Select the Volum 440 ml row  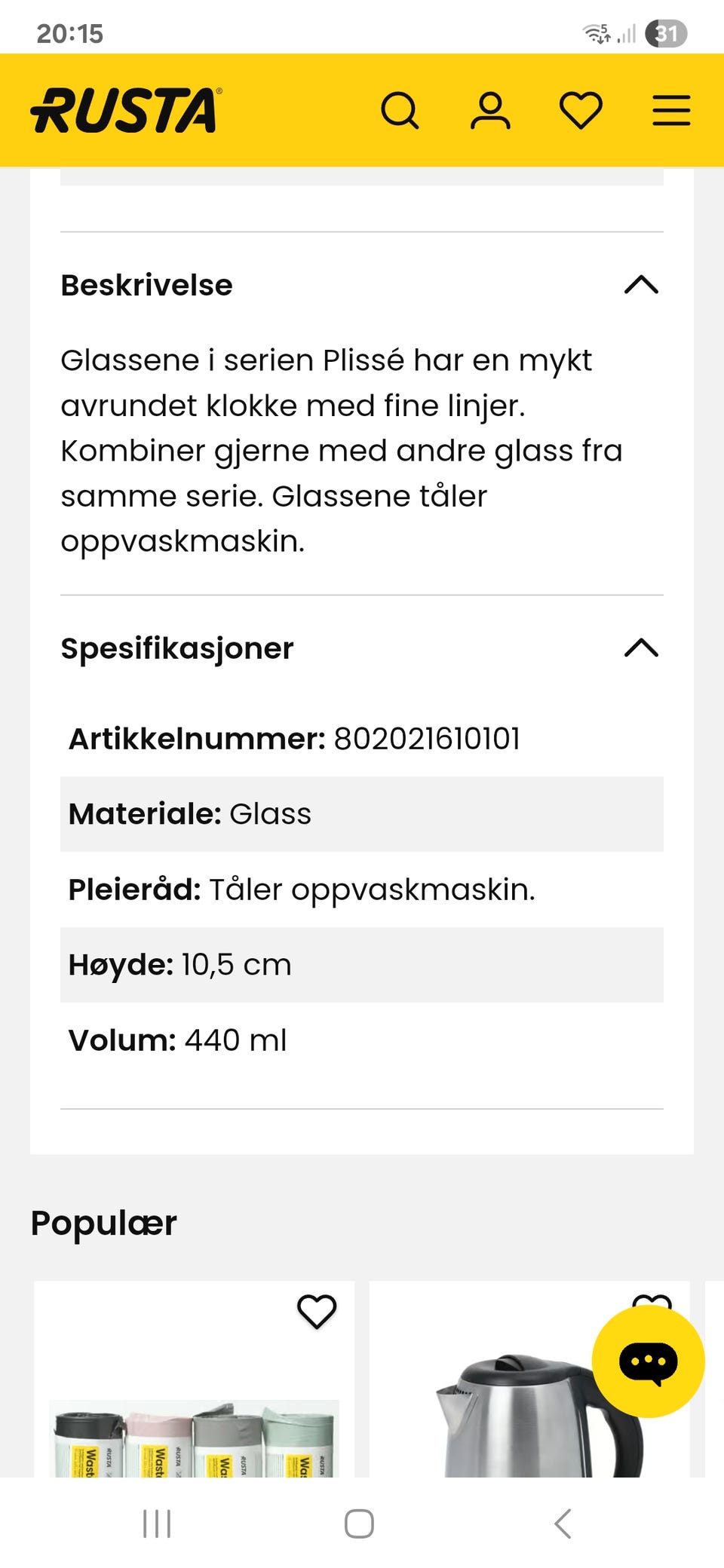(x=362, y=1040)
